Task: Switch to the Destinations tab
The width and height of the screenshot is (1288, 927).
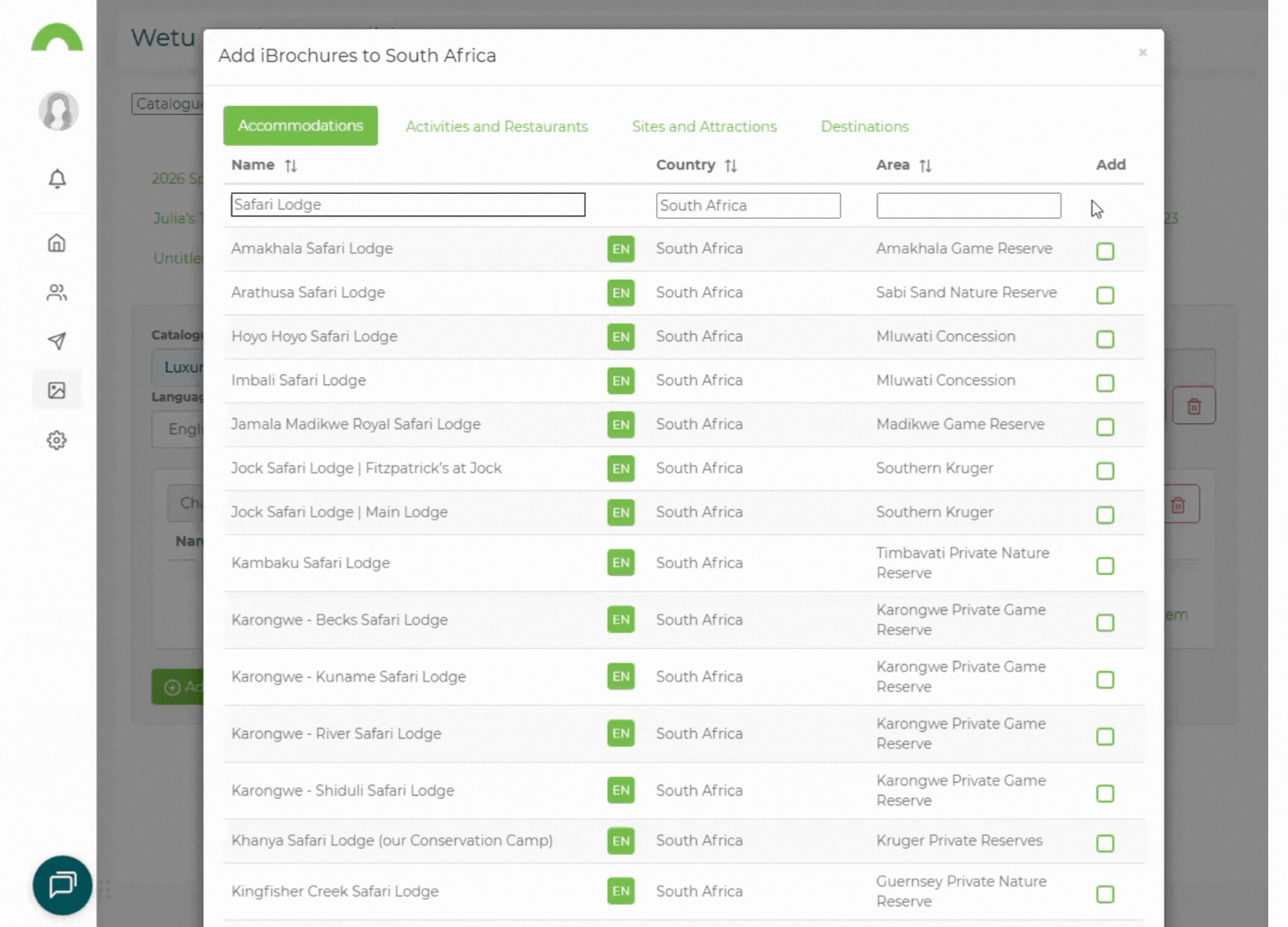Action: tap(864, 126)
